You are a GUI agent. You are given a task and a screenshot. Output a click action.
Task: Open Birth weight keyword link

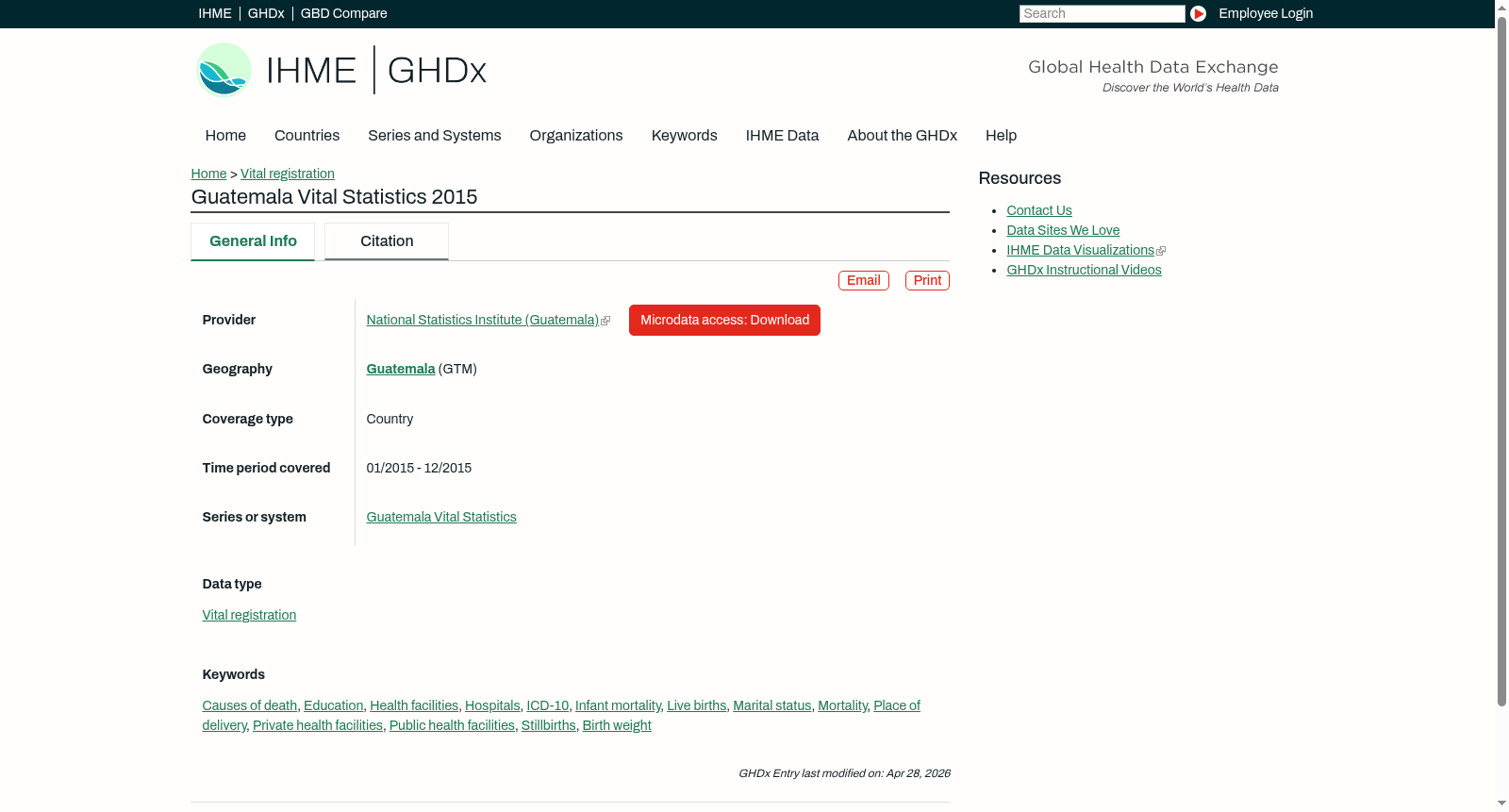pyautogui.click(x=617, y=725)
